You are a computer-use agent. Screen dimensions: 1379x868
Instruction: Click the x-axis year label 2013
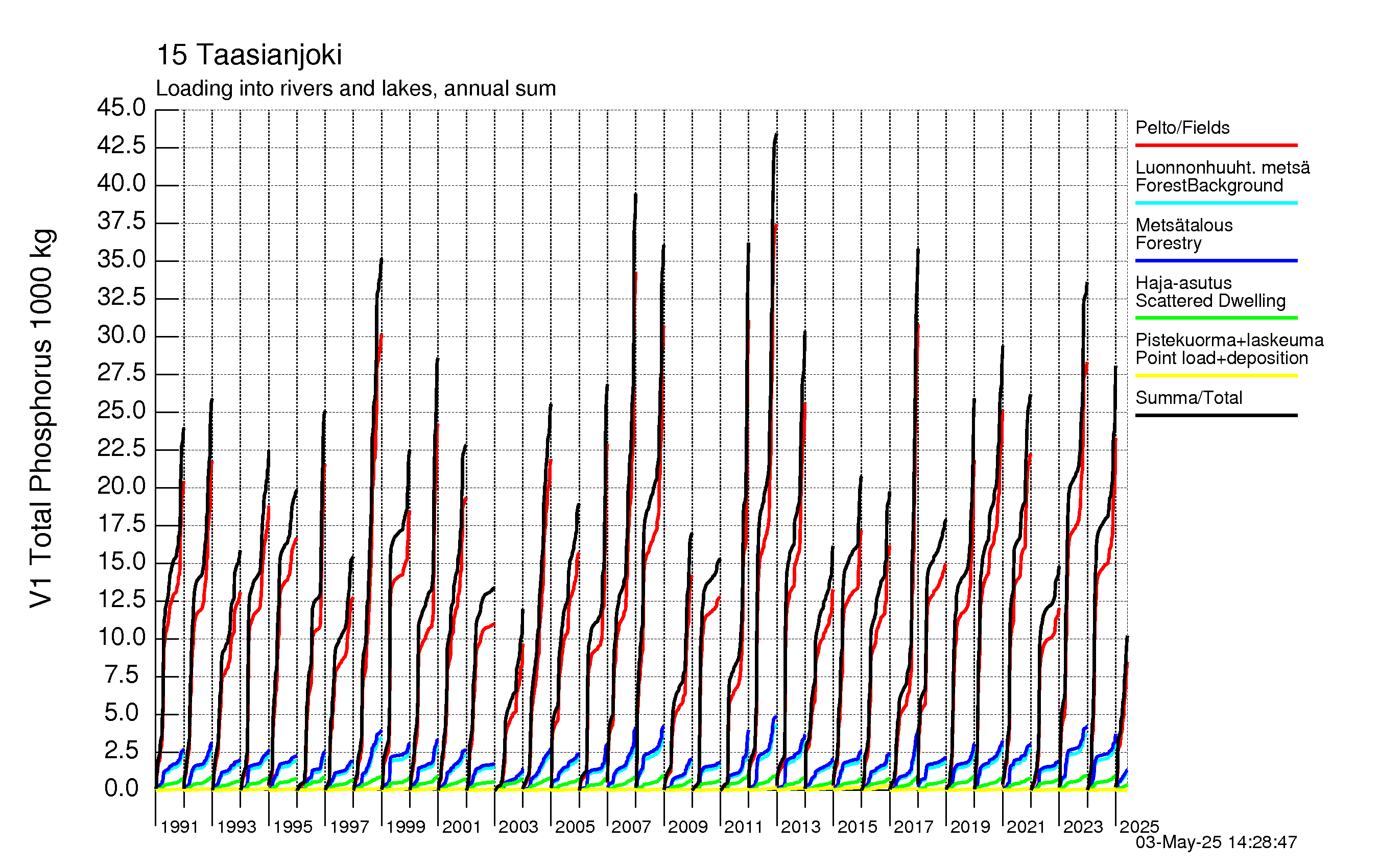tap(801, 827)
